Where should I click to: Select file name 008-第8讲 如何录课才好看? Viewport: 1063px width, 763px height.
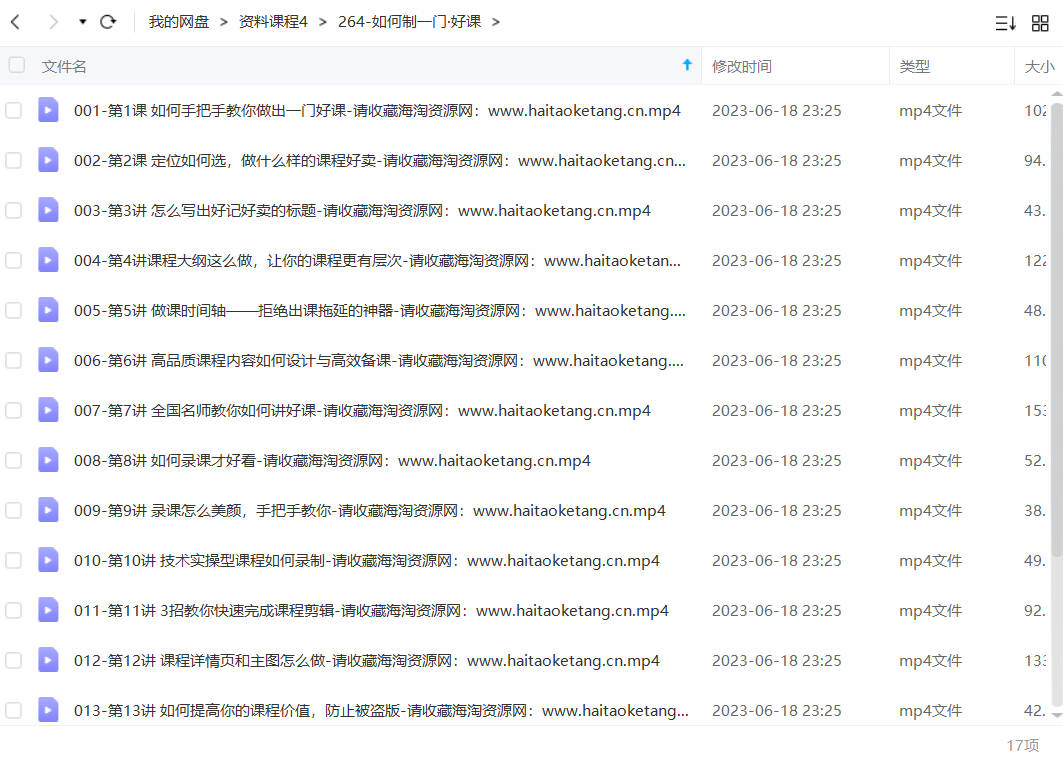[332, 461]
